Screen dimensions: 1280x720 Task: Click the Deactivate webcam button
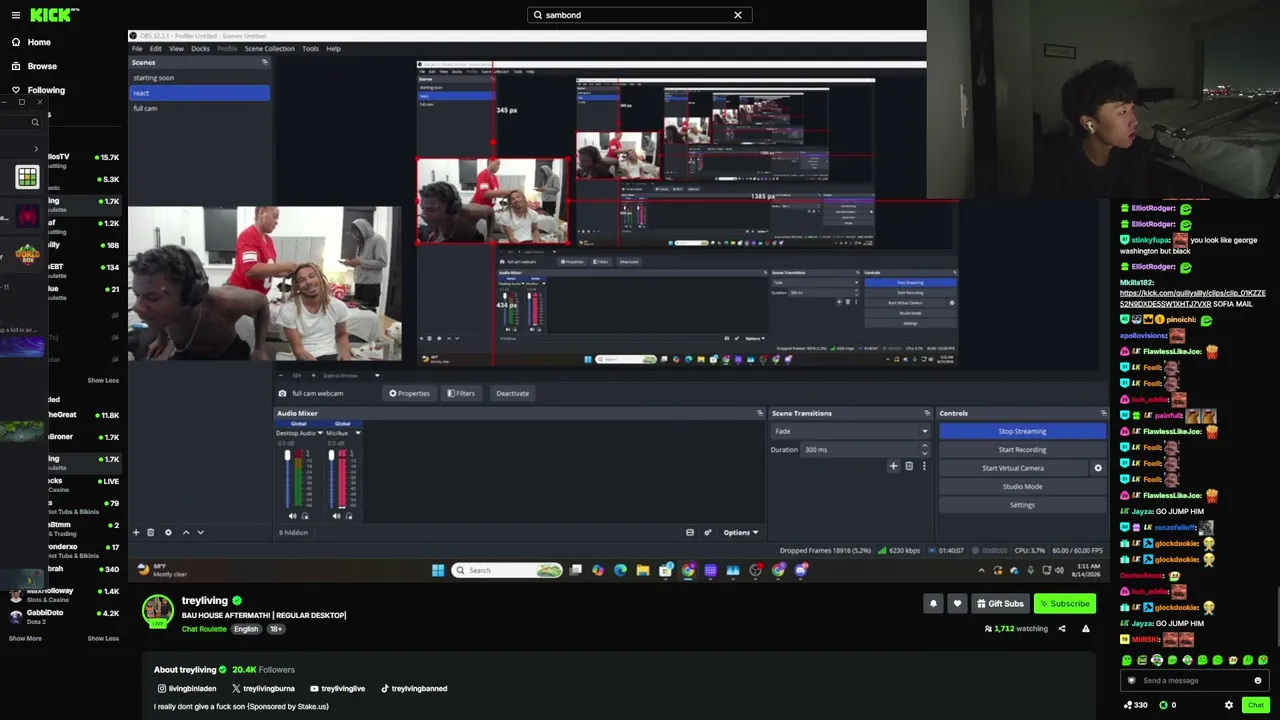[x=512, y=393]
